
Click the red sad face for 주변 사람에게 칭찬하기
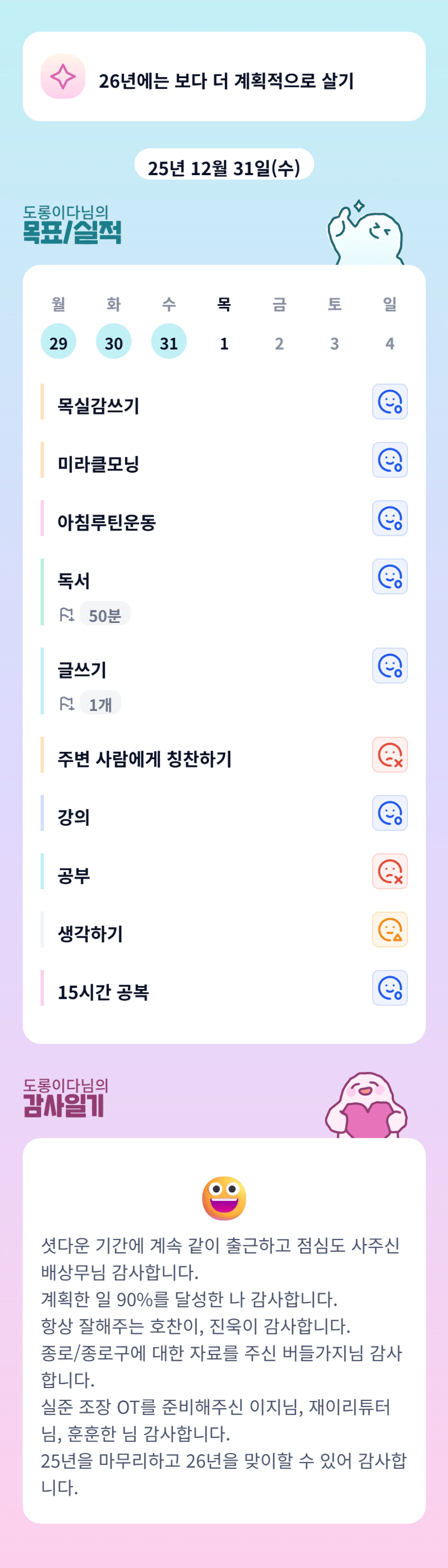coord(389,755)
